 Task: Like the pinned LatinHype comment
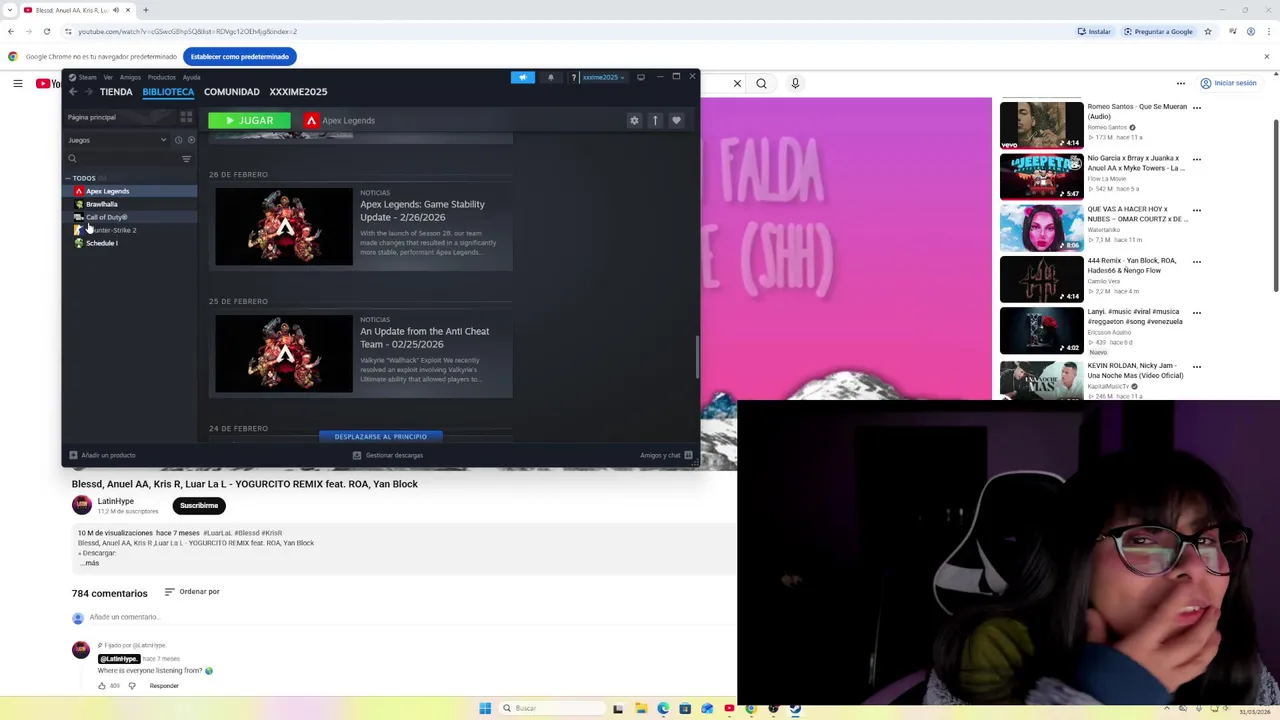tap(101, 686)
